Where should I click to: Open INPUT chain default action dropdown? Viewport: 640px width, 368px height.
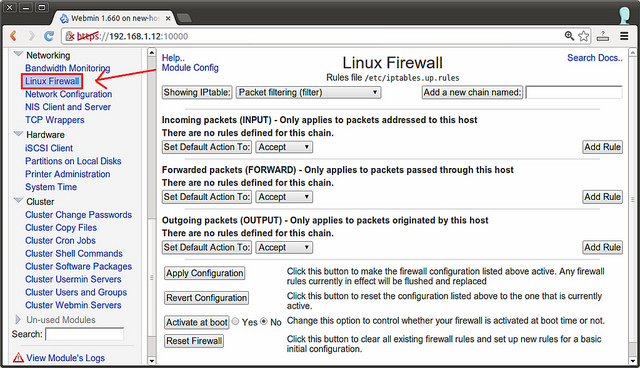point(284,147)
